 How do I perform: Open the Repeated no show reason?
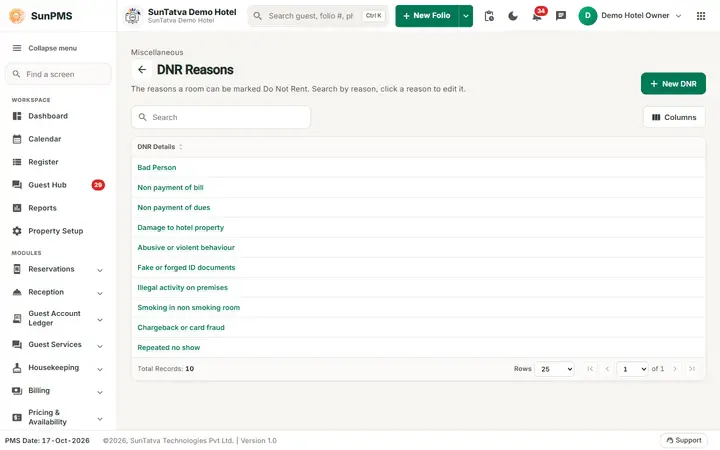[x=169, y=348]
